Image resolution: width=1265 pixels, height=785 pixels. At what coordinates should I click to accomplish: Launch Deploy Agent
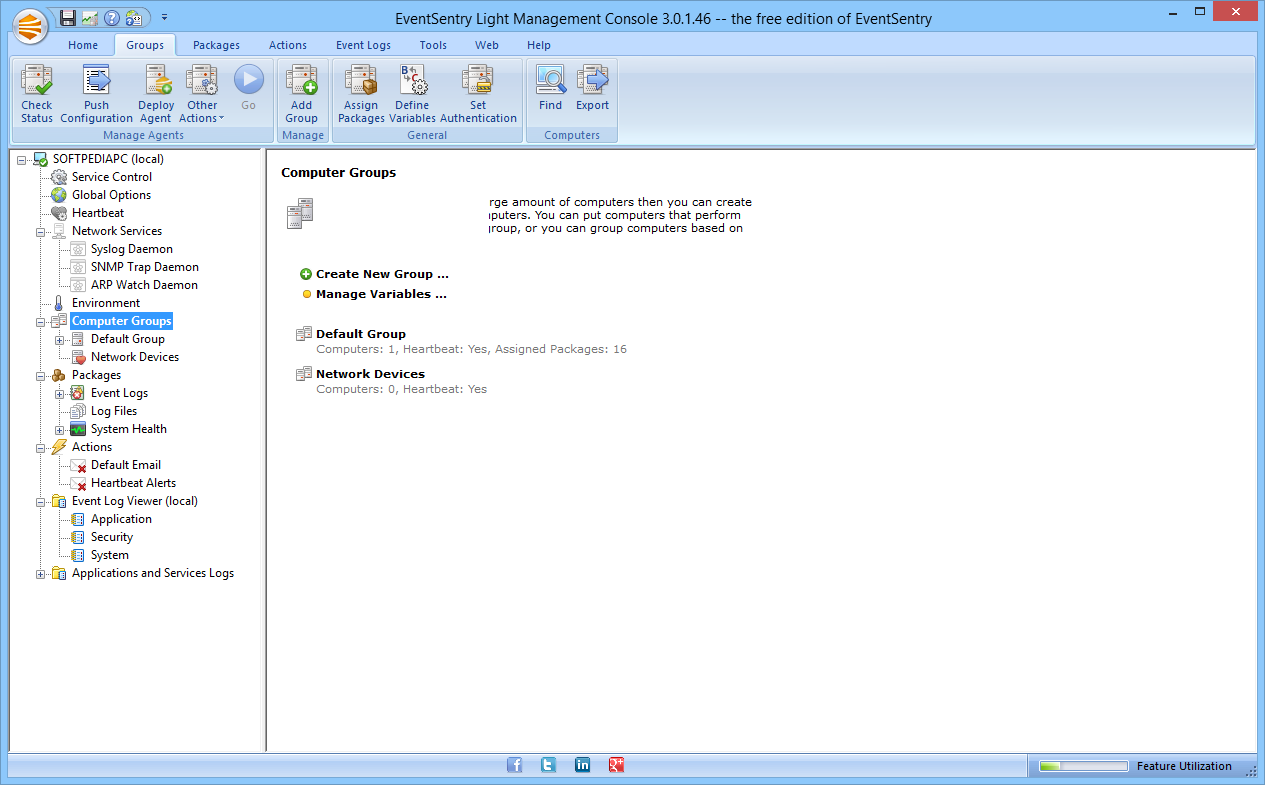(156, 94)
